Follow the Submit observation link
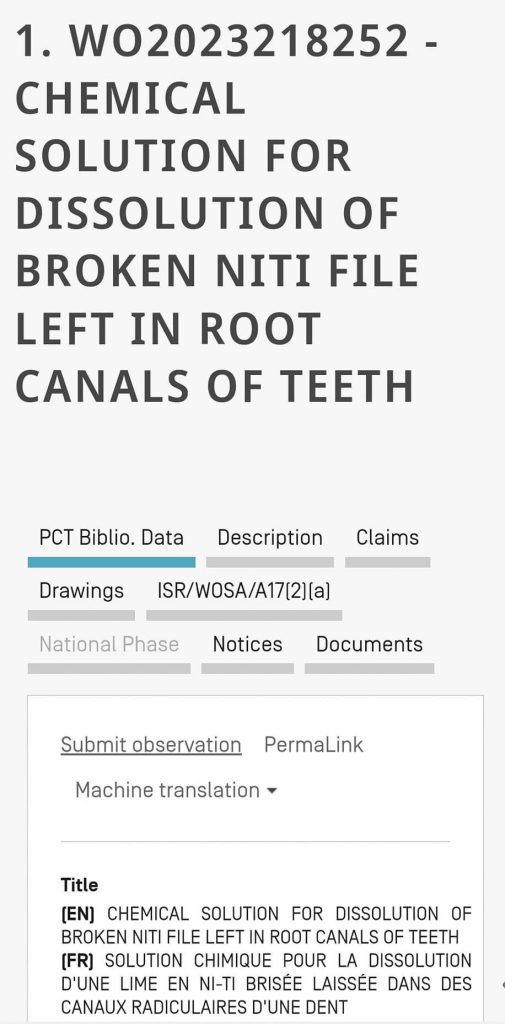The height and width of the screenshot is (1024, 505). (x=151, y=744)
